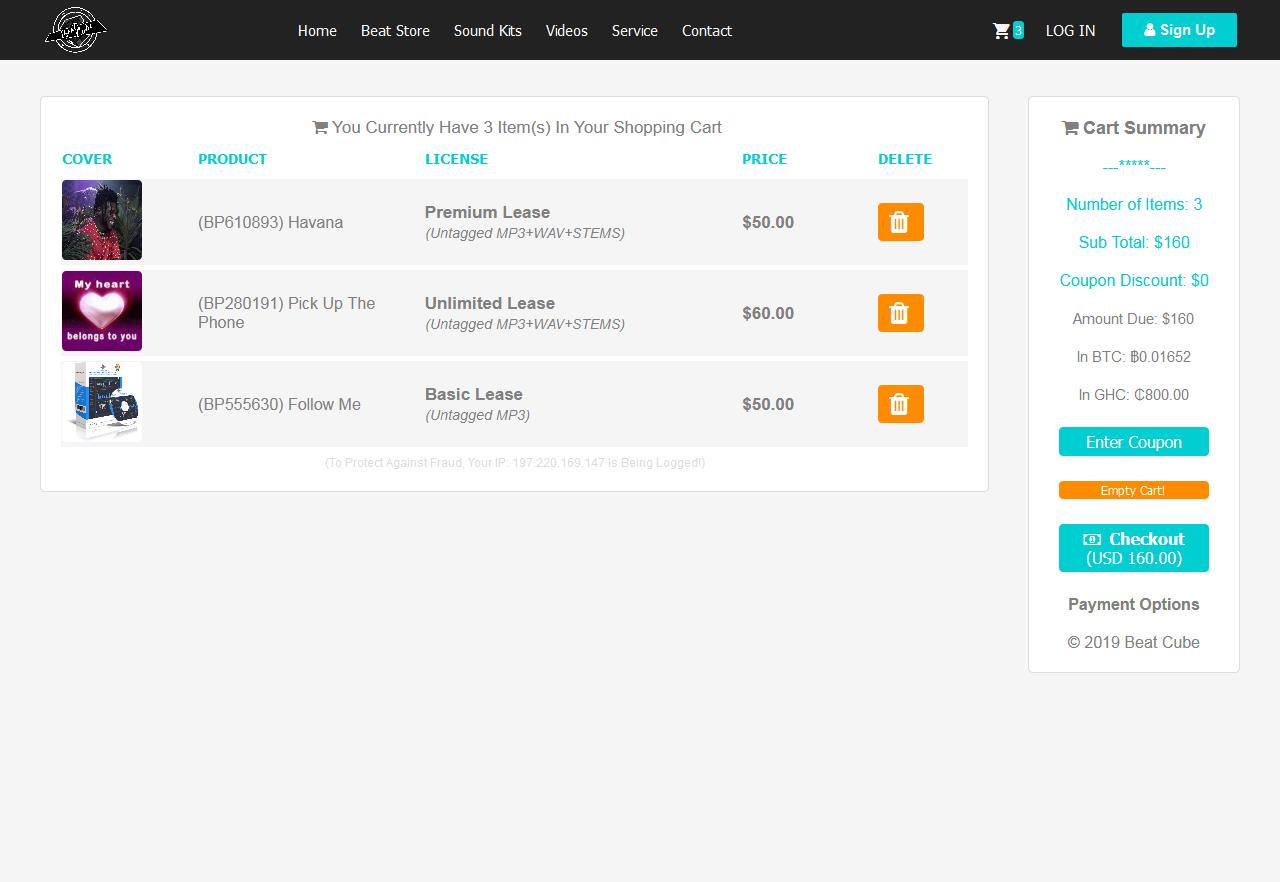This screenshot has width=1280, height=882.
Task: Open the shopping cart icon in the navbar
Action: point(1003,30)
